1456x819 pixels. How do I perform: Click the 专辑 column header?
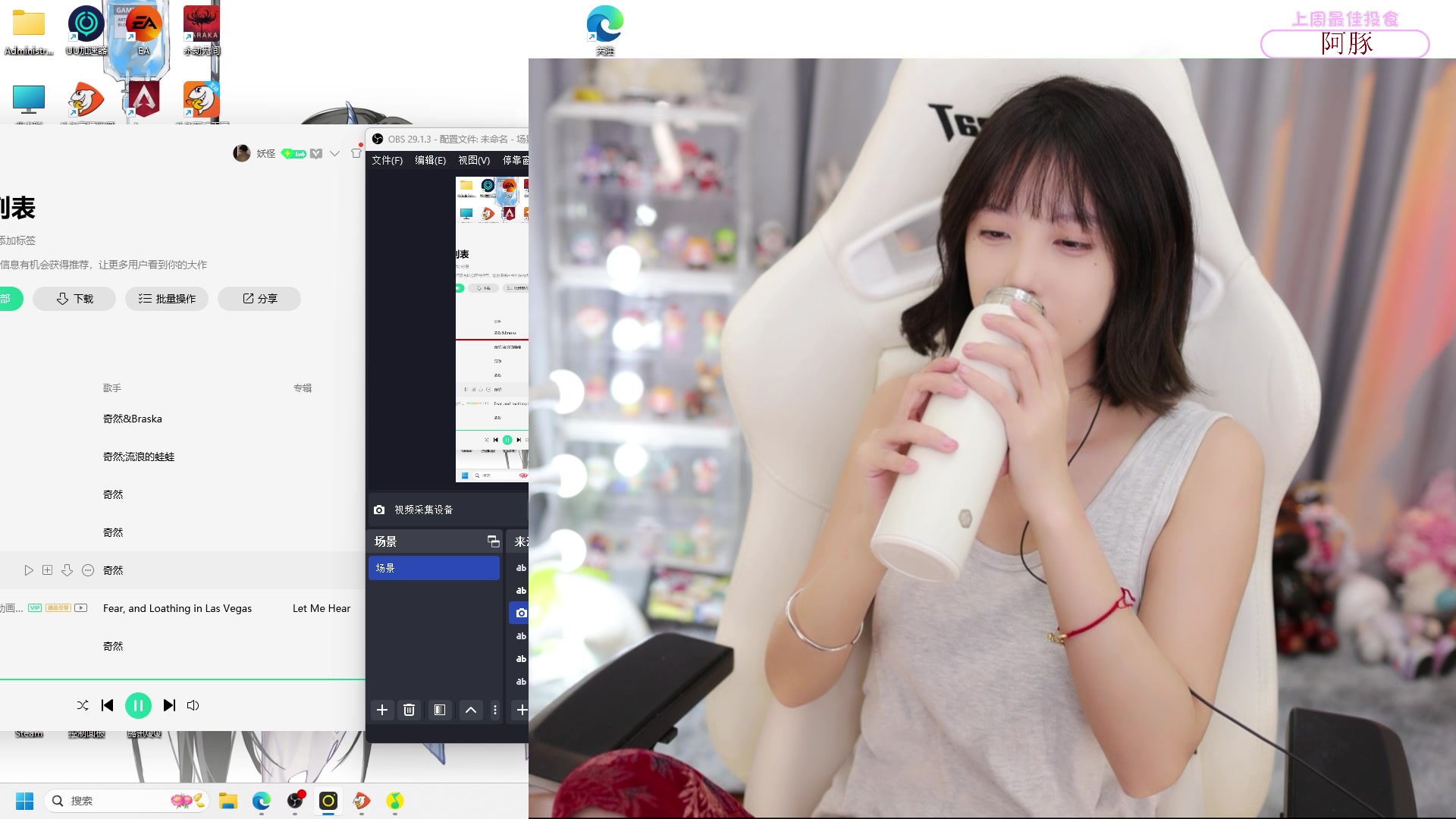point(303,388)
